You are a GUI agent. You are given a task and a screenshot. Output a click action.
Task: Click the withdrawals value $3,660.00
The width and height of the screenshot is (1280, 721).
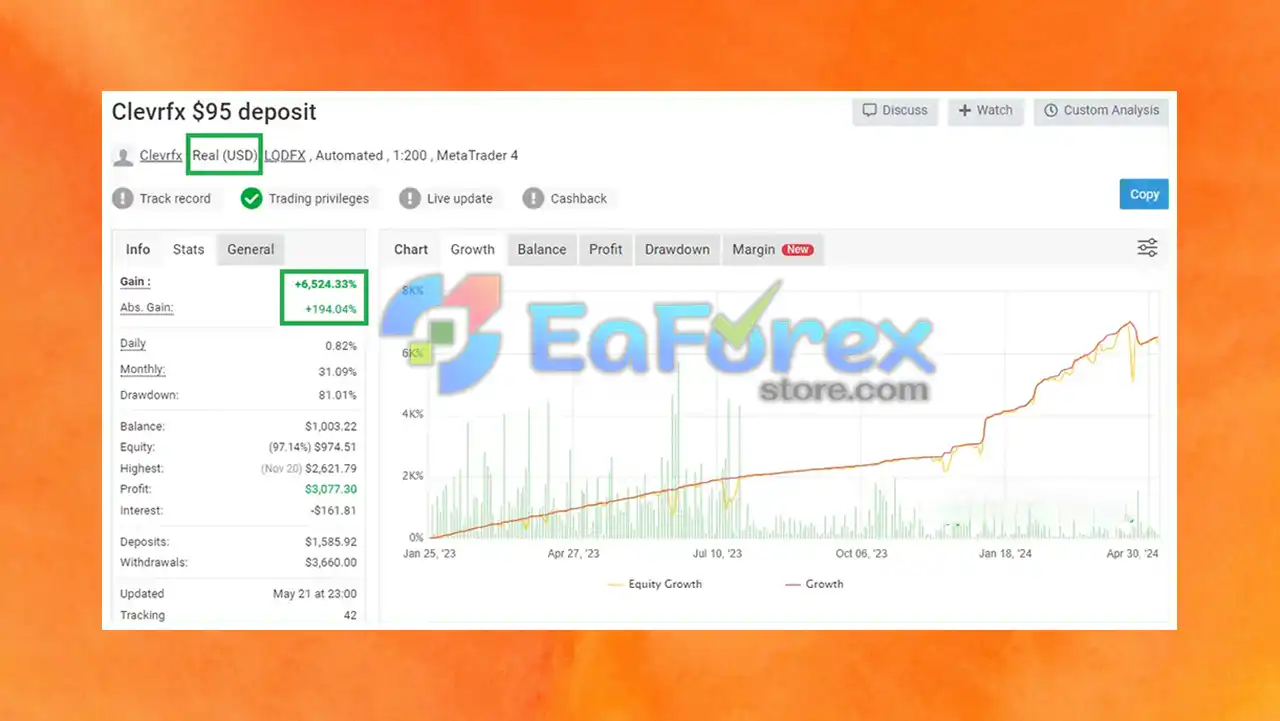[x=331, y=562]
